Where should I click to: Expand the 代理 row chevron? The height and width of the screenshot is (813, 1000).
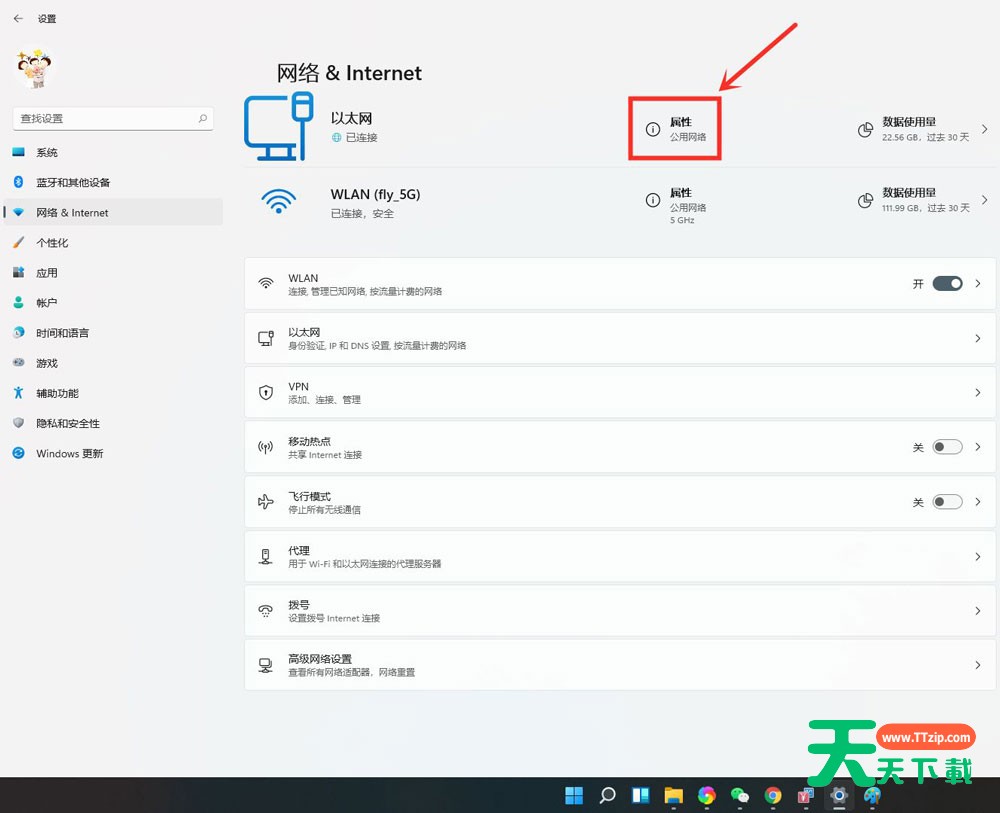978,557
